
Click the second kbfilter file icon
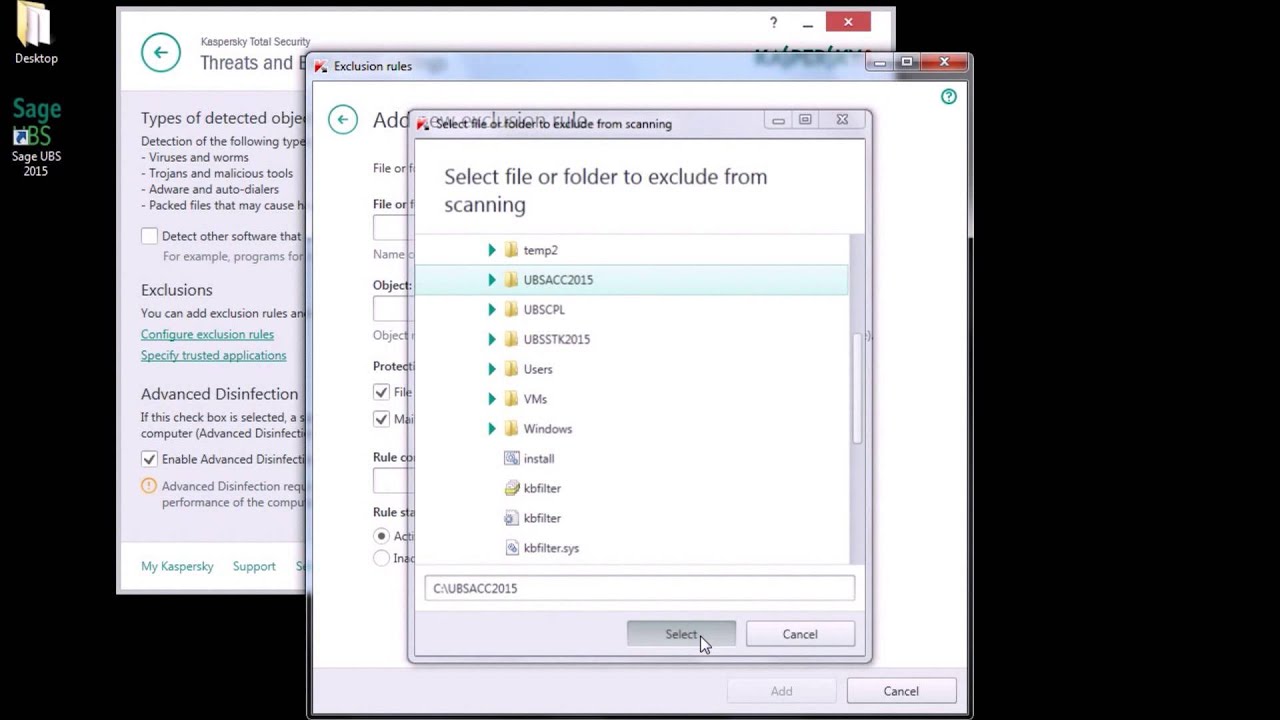click(511, 518)
